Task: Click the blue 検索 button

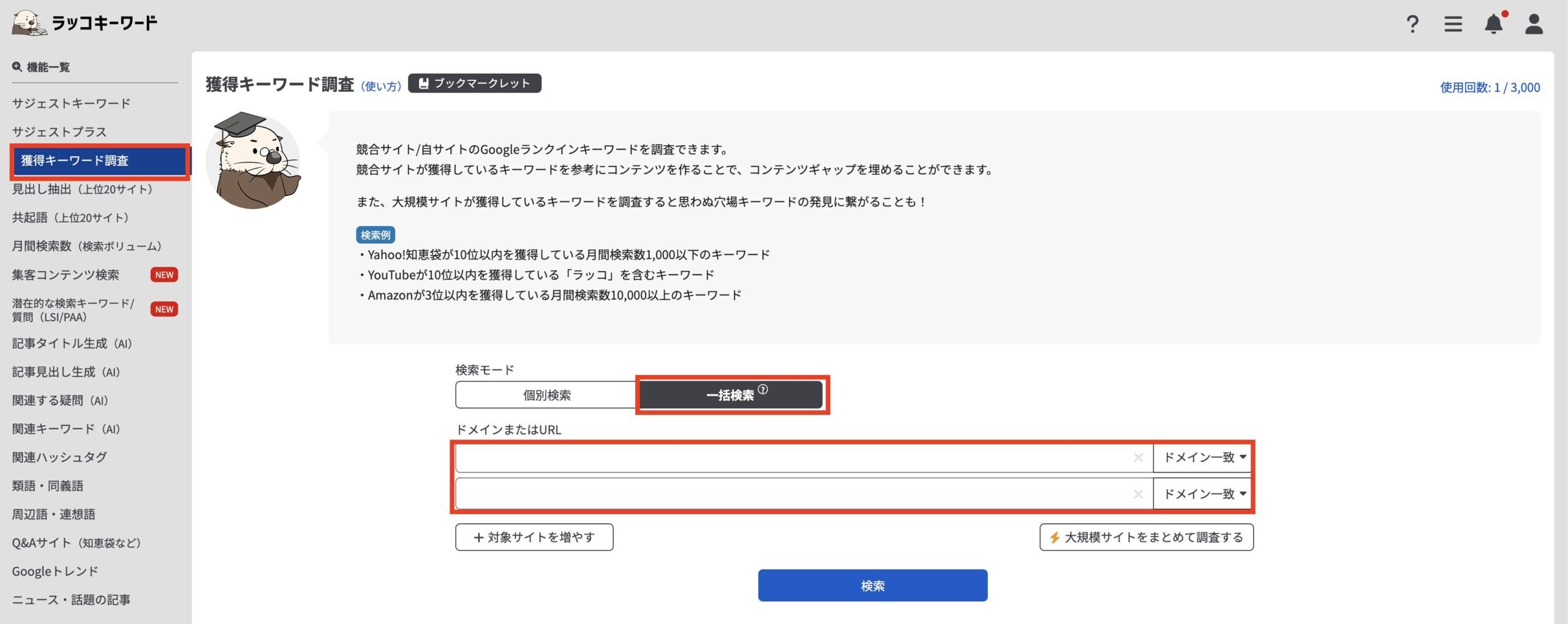Action: 872,586
